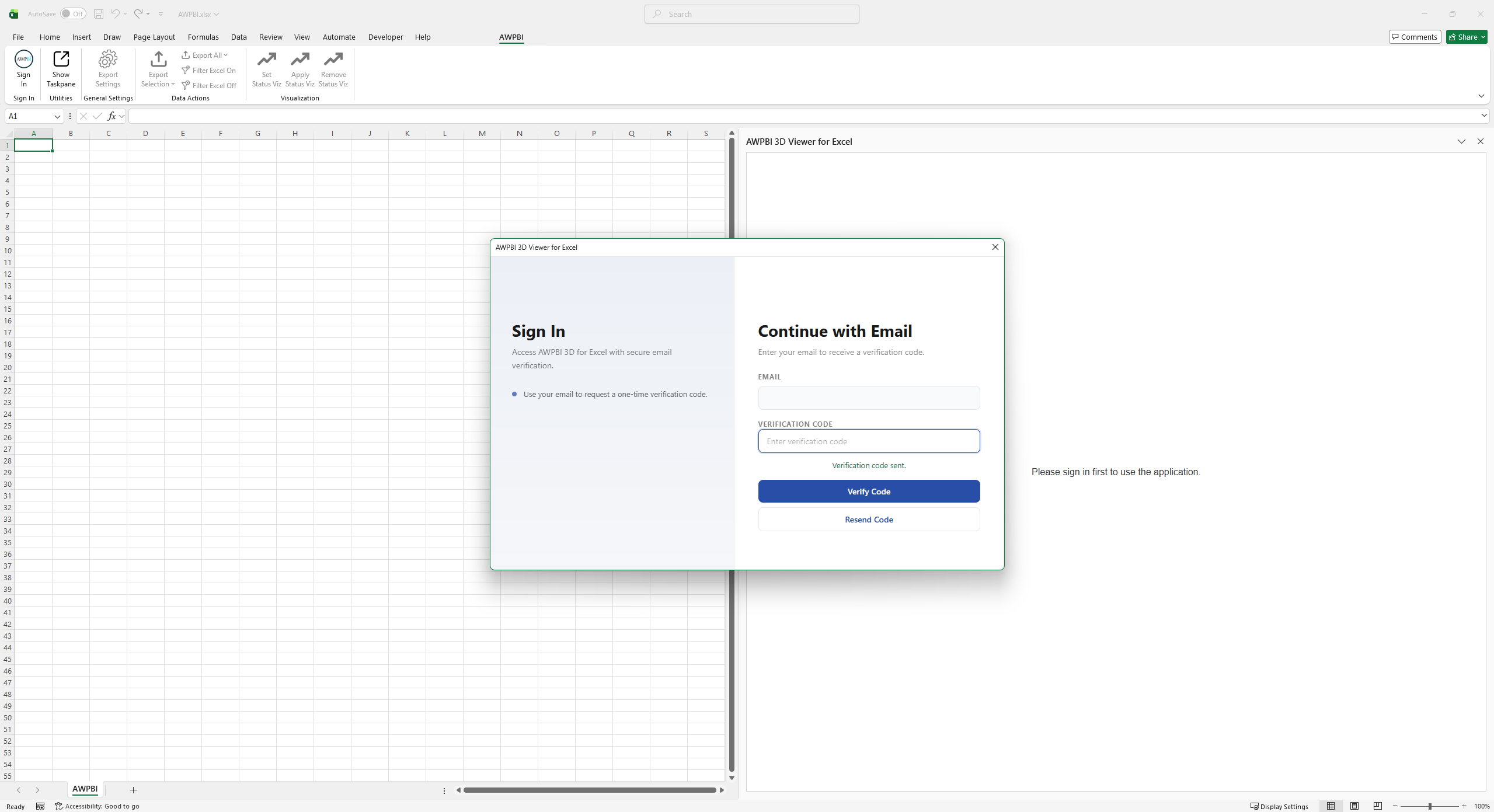
Task: Open the Name Box dropdown
Action: 57,116
